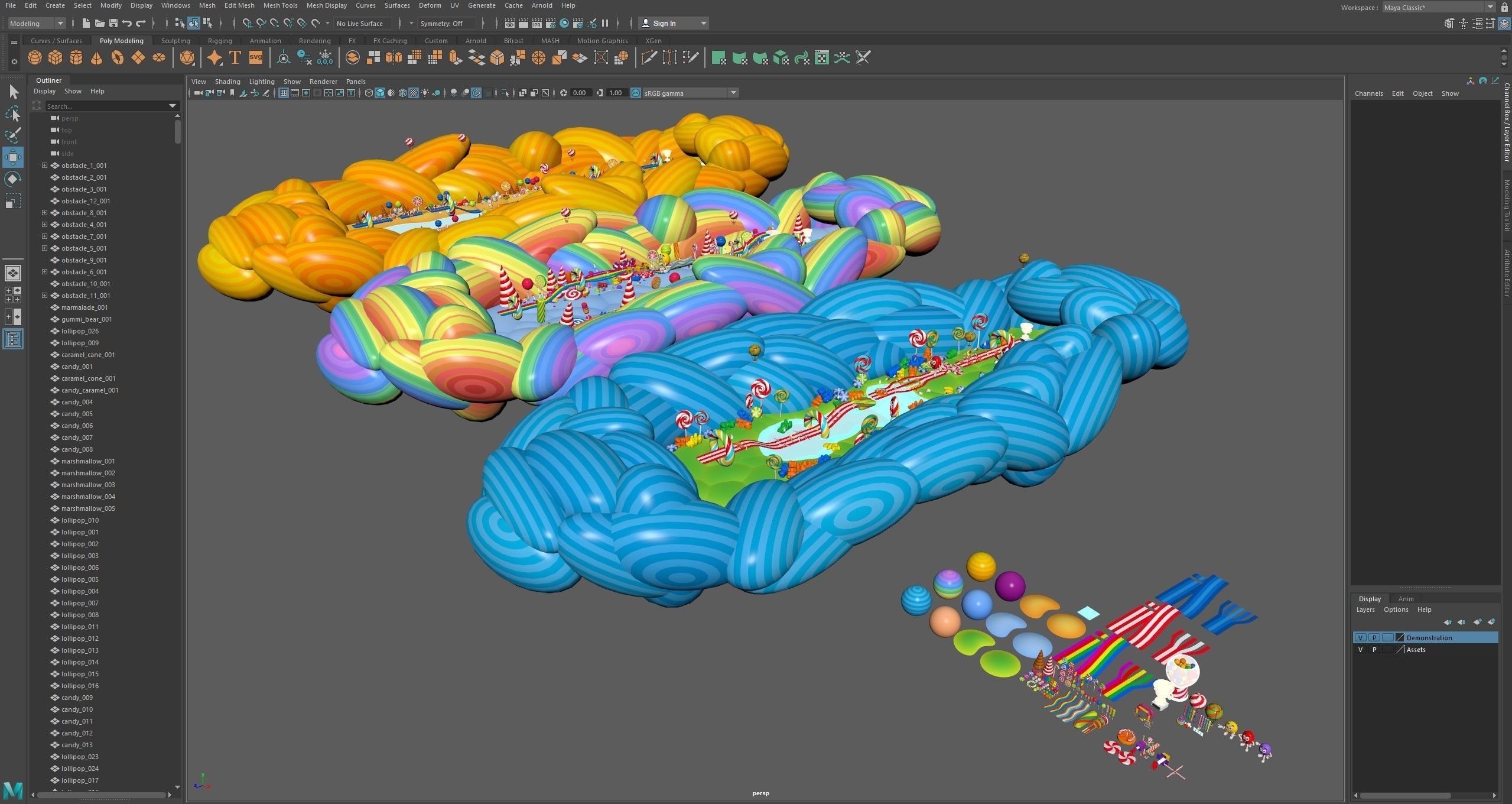Switch to the Anim layer tab
The height and width of the screenshot is (804, 1512).
click(1406, 599)
